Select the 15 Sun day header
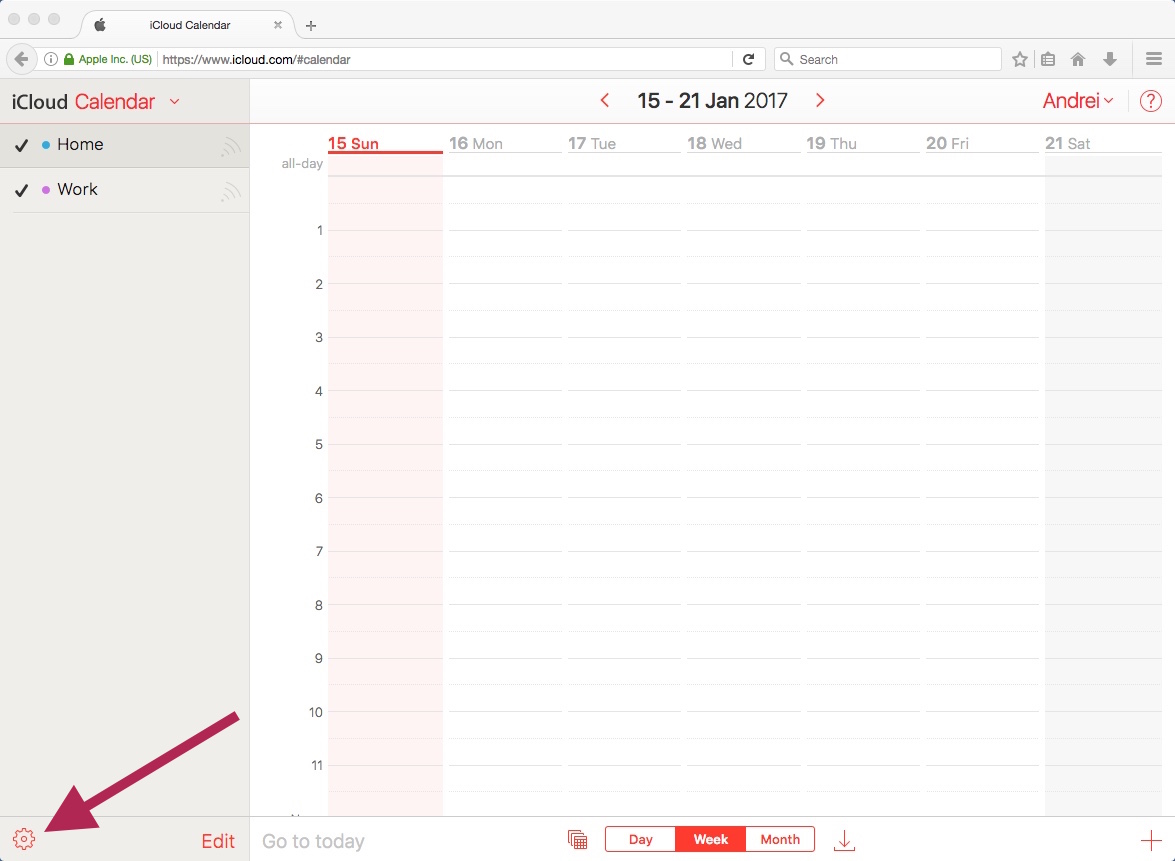The width and height of the screenshot is (1175, 861). pos(353,143)
